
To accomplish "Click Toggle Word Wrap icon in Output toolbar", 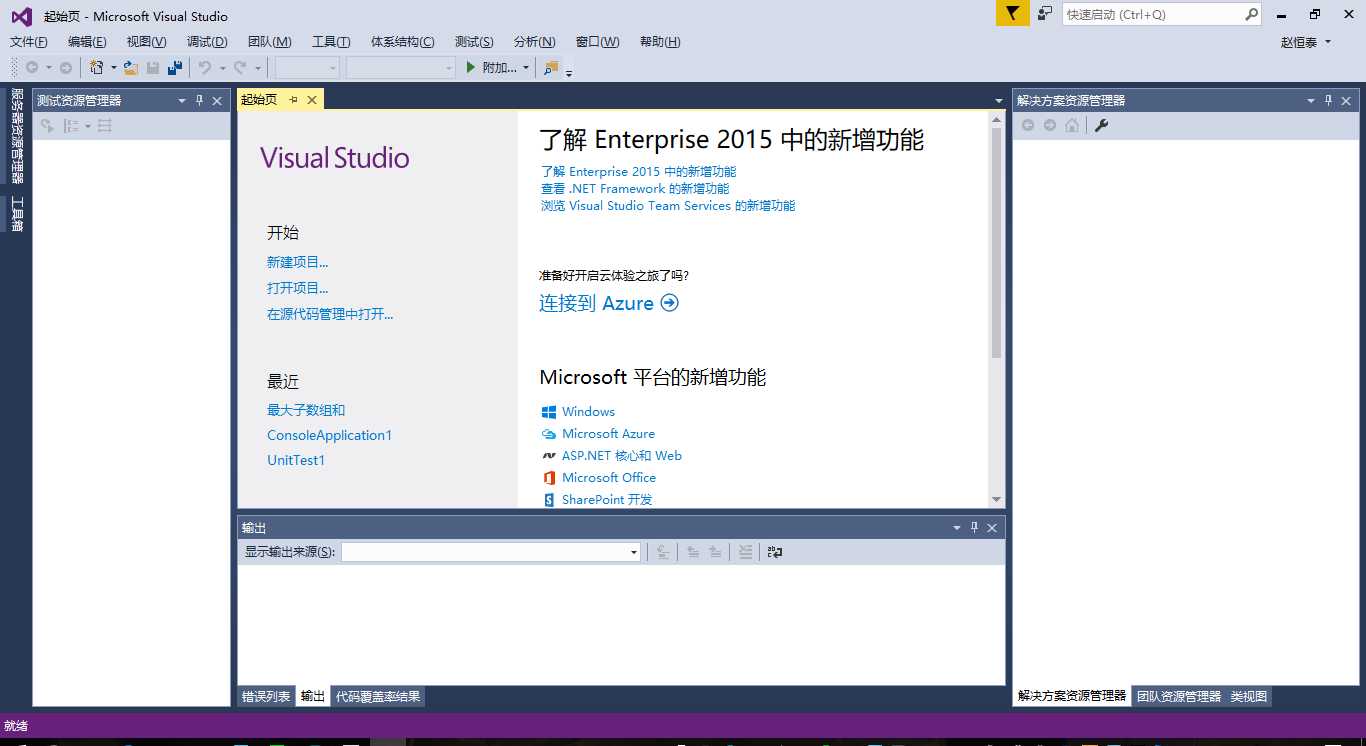I will [x=775, y=552].
